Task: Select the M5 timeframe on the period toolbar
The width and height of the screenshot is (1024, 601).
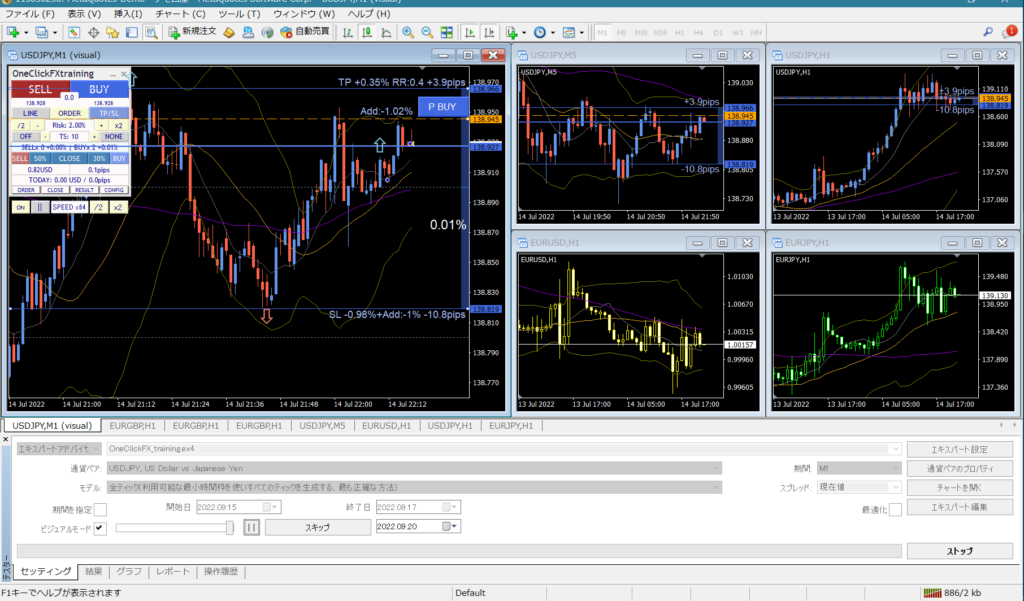Action: click(x=621, y=32)
